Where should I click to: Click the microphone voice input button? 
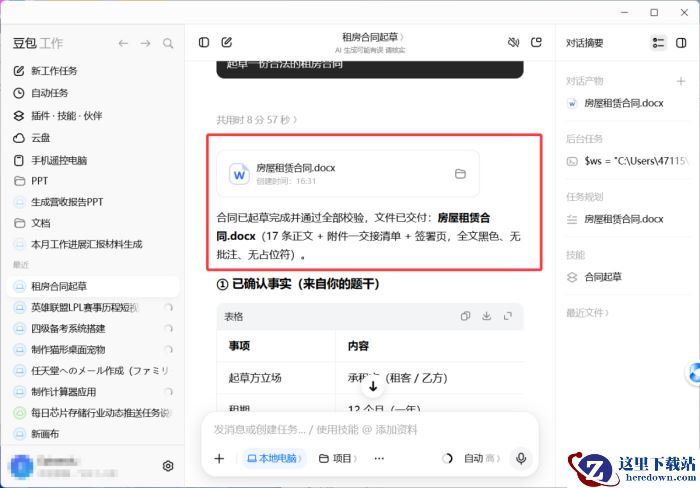click(x=521, y=459)
